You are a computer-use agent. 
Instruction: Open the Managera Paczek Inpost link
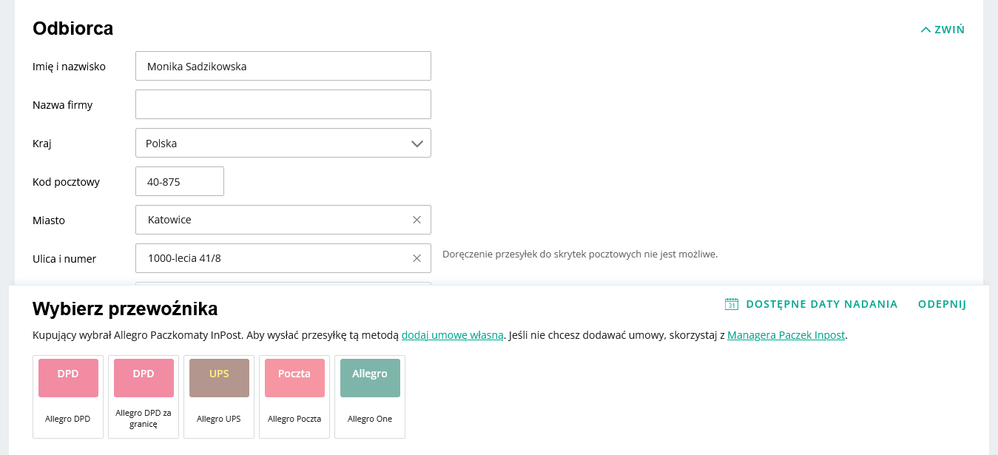(786, 336)
